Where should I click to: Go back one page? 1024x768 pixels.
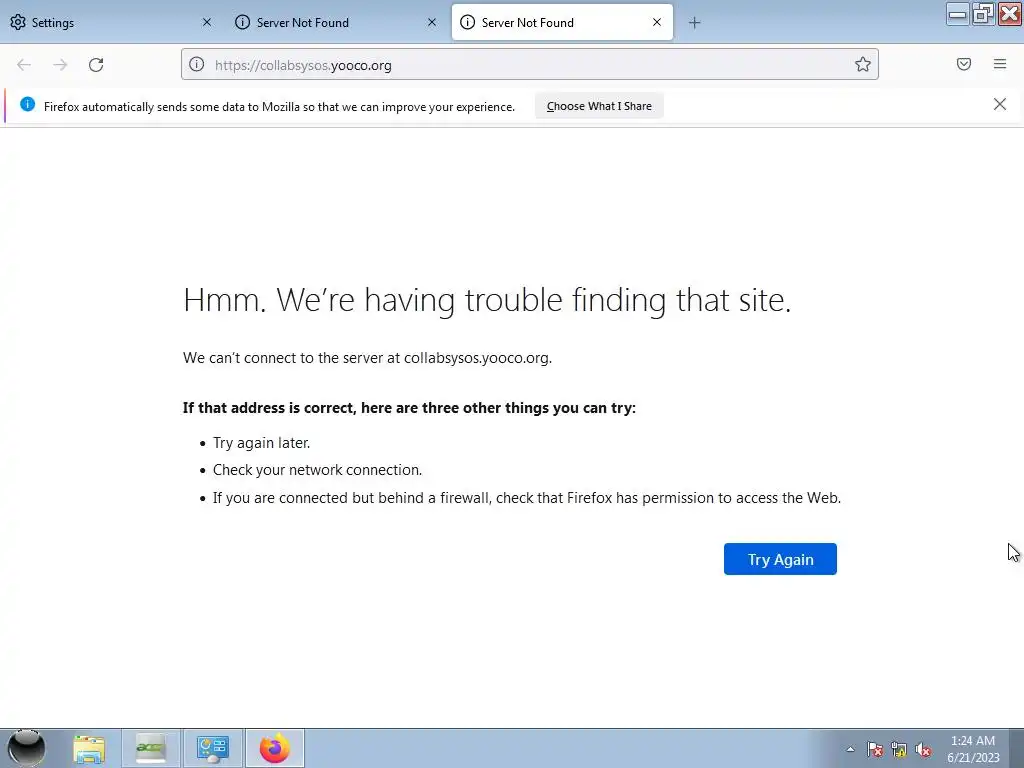[24, 65]
